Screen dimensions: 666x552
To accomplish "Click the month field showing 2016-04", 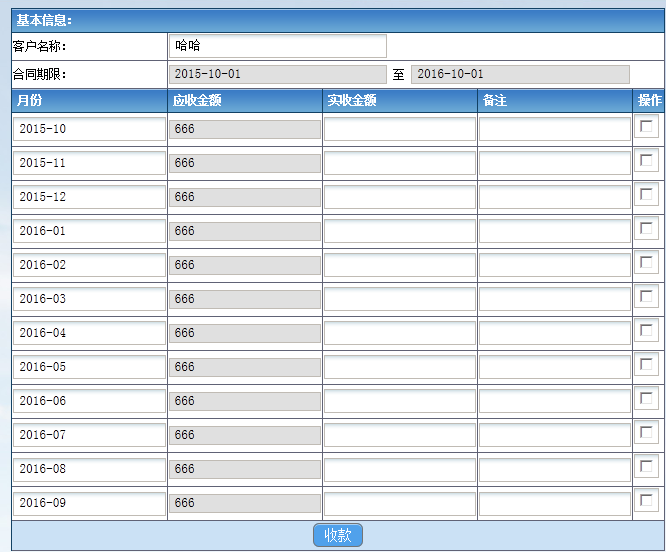I will click(89, 333).
